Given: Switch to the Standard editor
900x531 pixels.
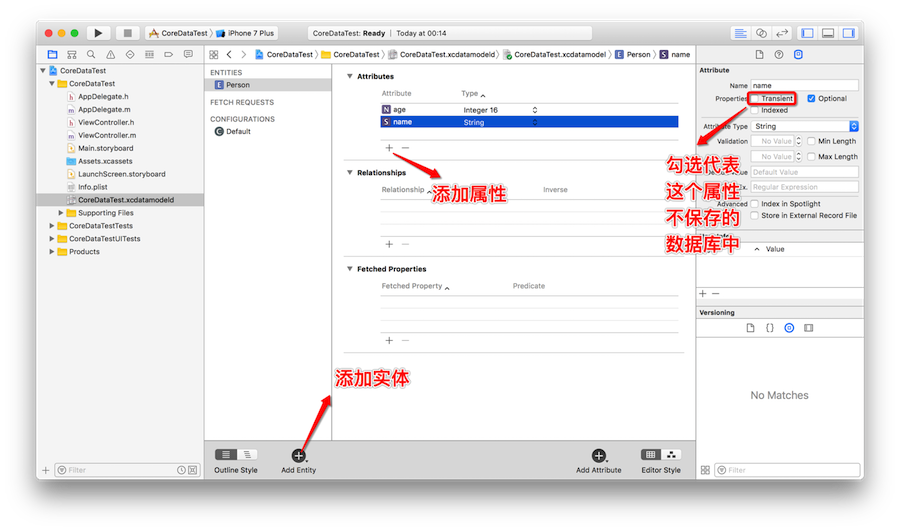Looking at the screenshot, I should (740, 33).
